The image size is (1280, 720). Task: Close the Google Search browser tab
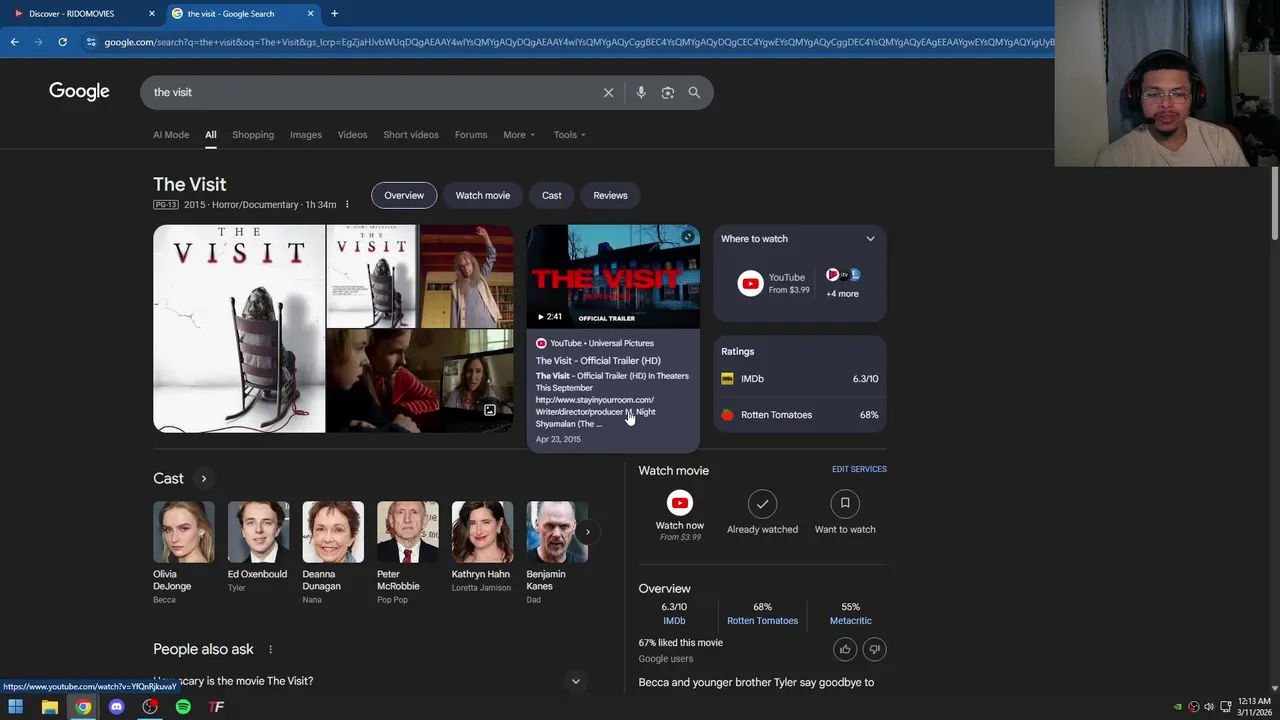coord(310,13)
